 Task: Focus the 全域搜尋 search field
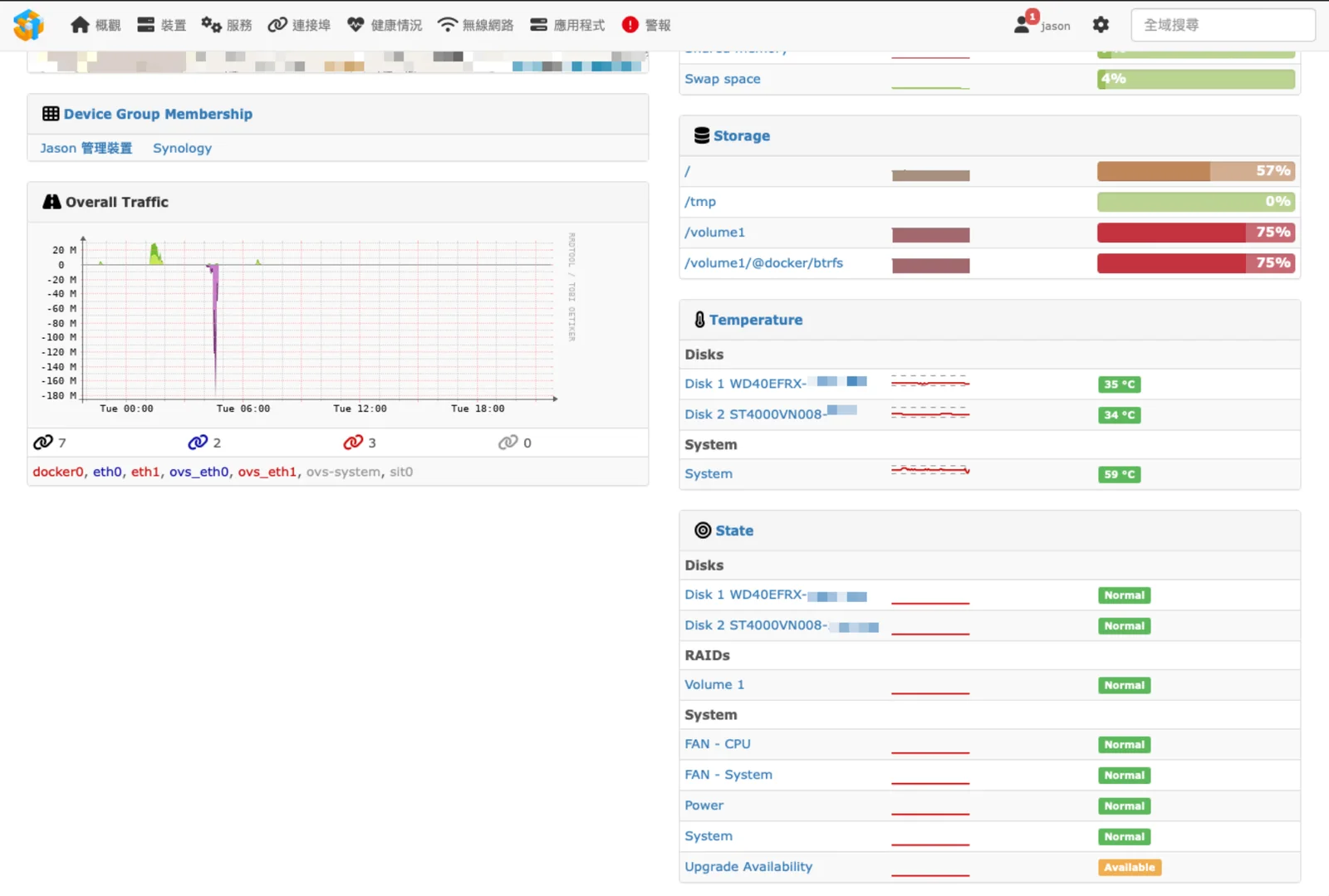coord(1223,25)
